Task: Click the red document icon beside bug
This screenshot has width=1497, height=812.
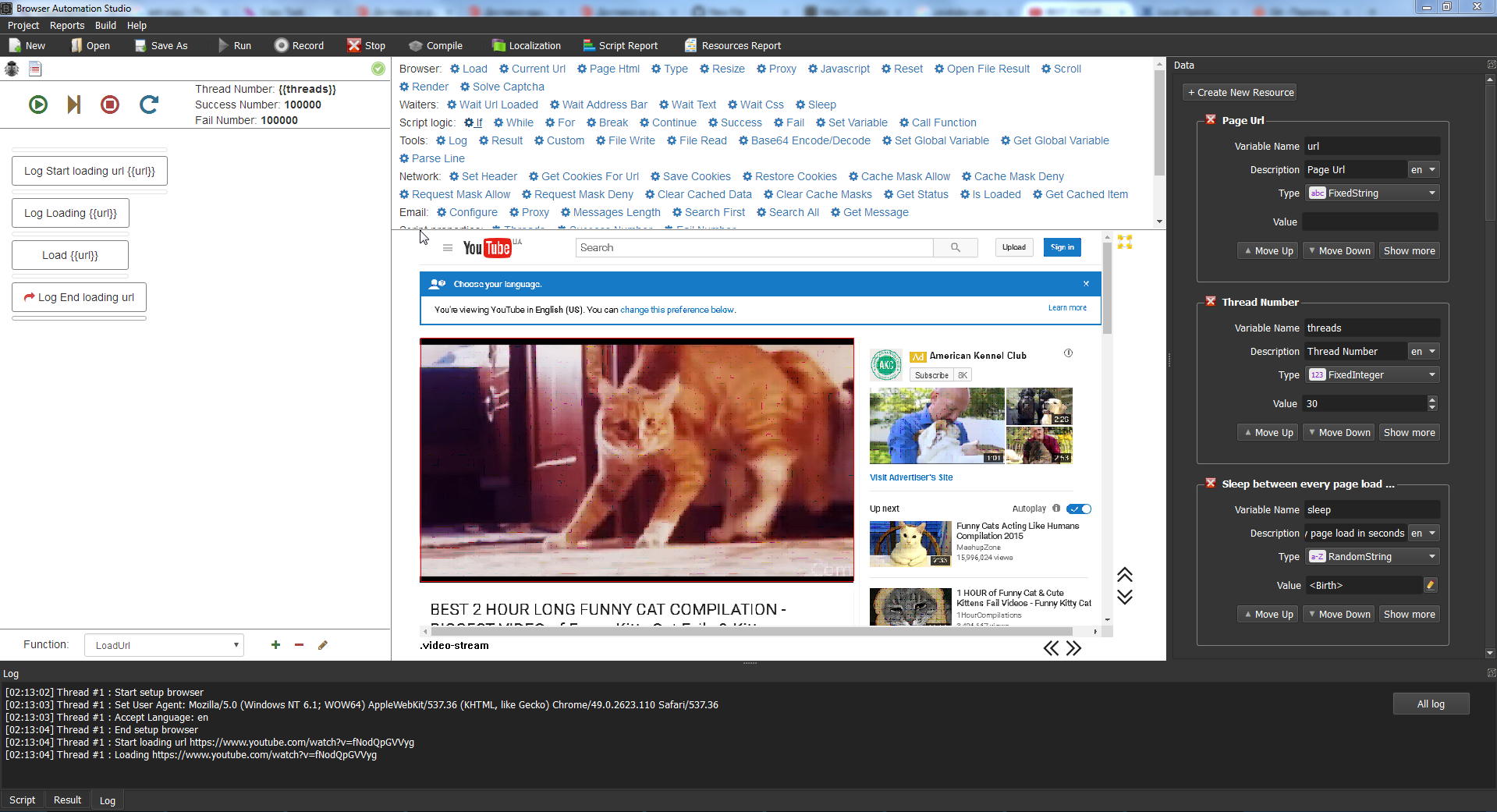Action: pyautogui.click(x=35, y=69)
